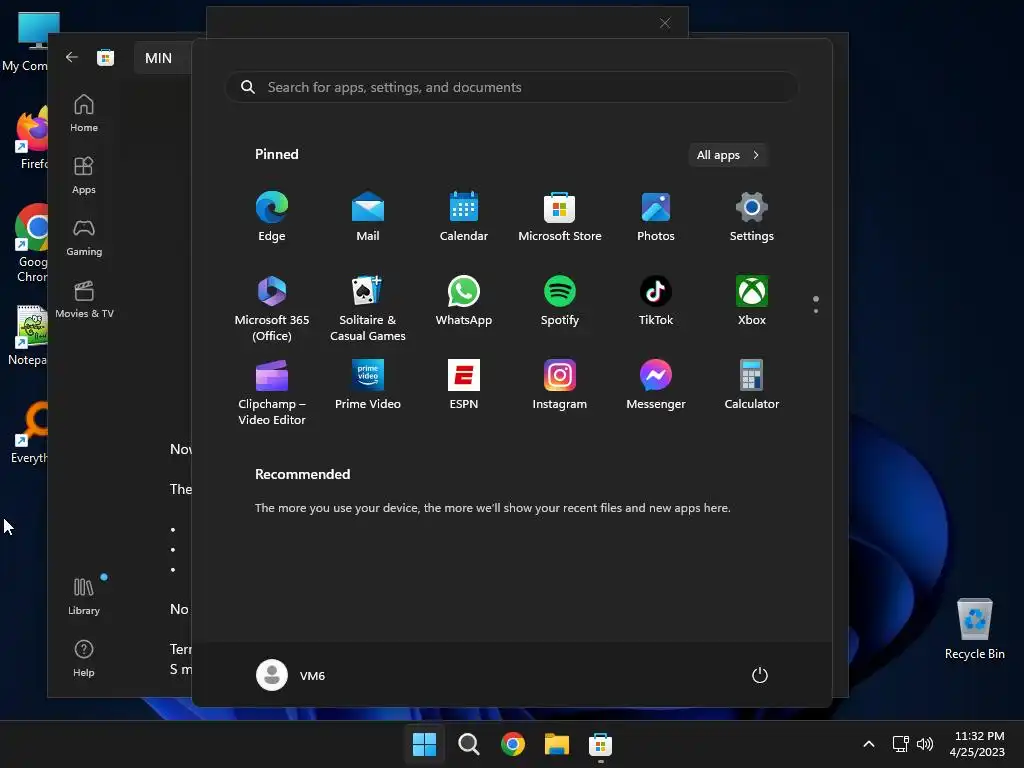Launch the Xbox app
Viewport: 1024px width, 768px height.
click(x=752, y=301)
